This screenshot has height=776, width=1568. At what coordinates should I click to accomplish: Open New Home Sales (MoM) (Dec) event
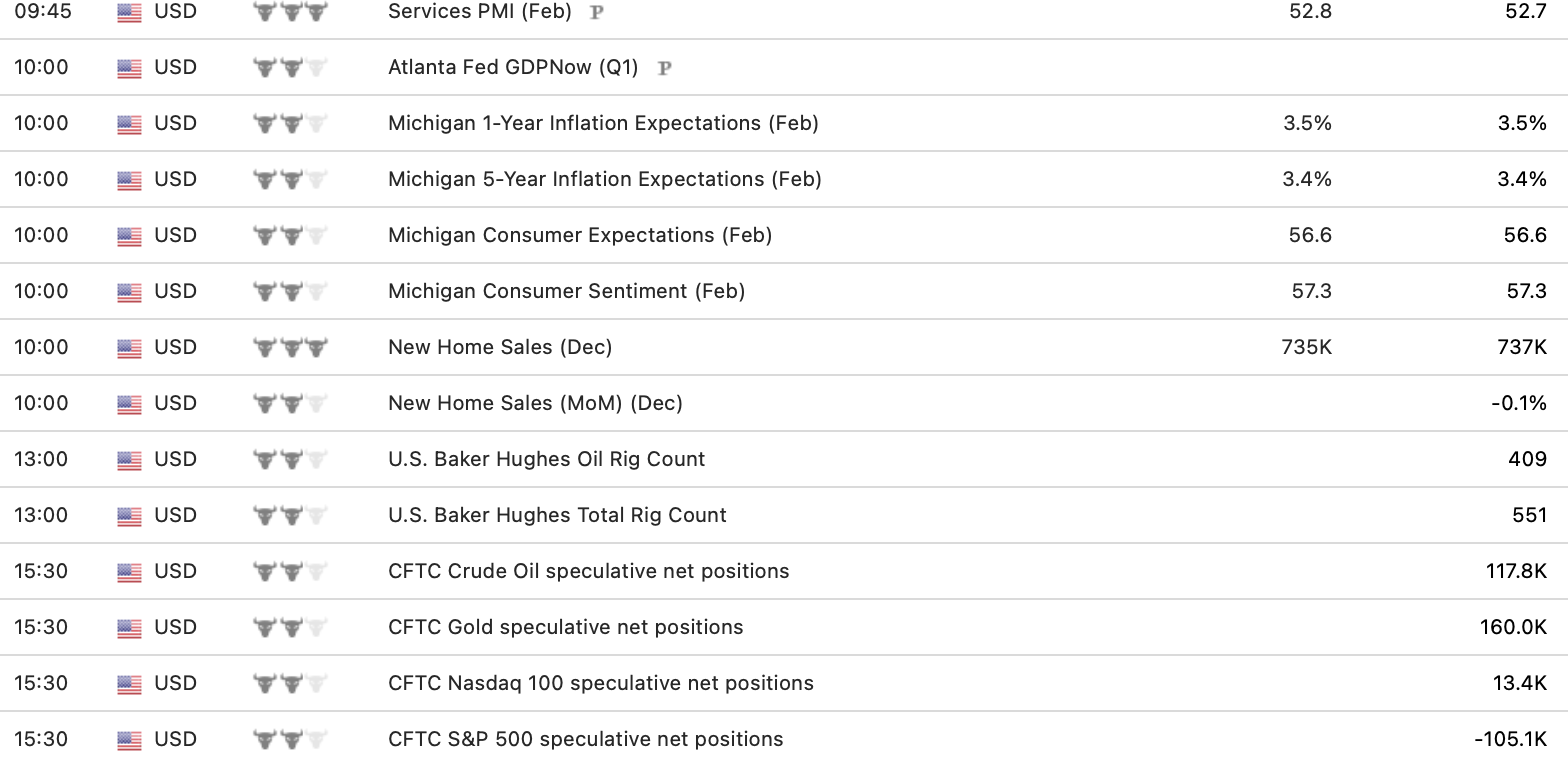535,404
